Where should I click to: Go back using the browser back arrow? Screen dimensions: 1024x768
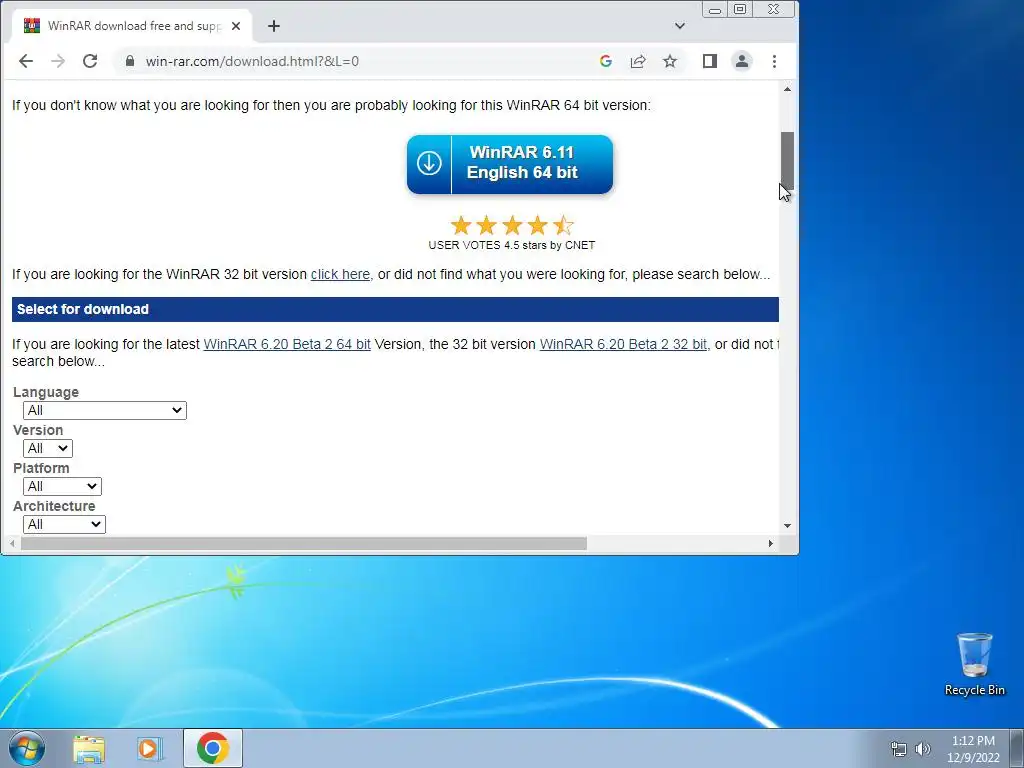tap(25, 61)
